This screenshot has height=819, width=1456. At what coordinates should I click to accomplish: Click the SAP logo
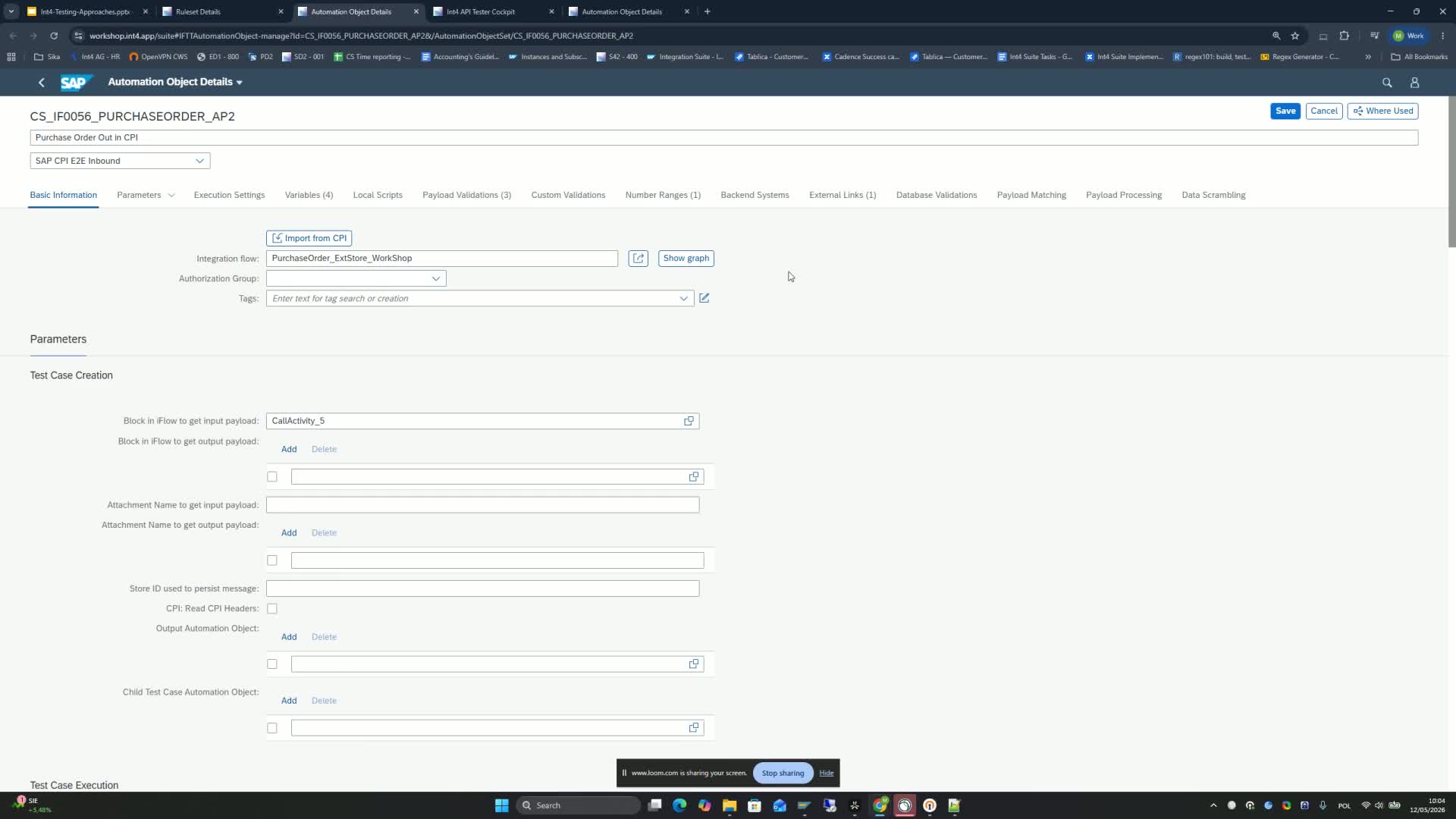tap(76, 82)
